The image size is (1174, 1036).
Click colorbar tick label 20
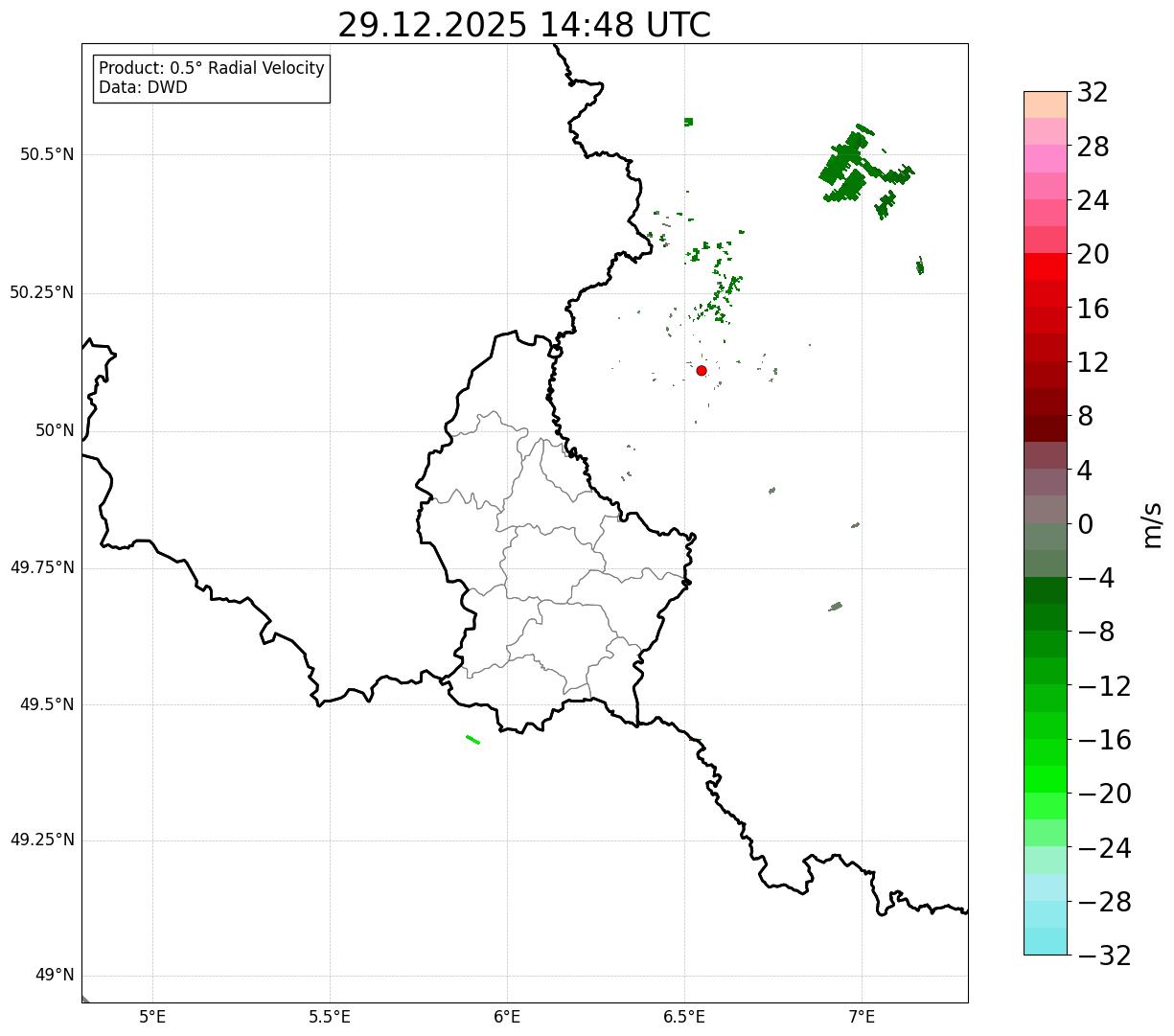[1093, 255]
